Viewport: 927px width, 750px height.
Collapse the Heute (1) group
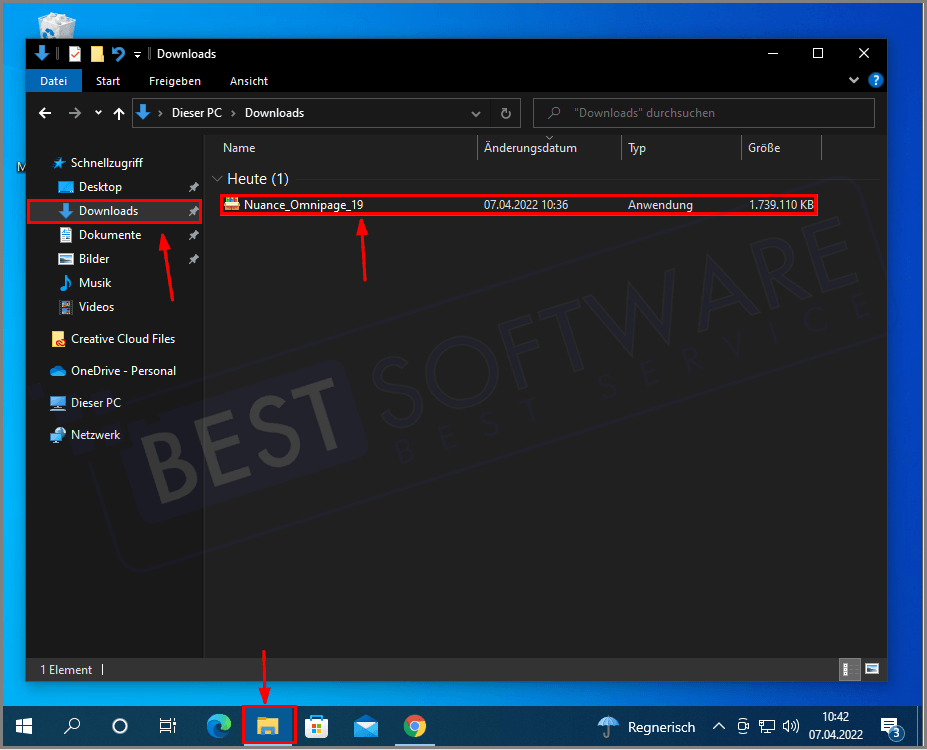[217, 178]
